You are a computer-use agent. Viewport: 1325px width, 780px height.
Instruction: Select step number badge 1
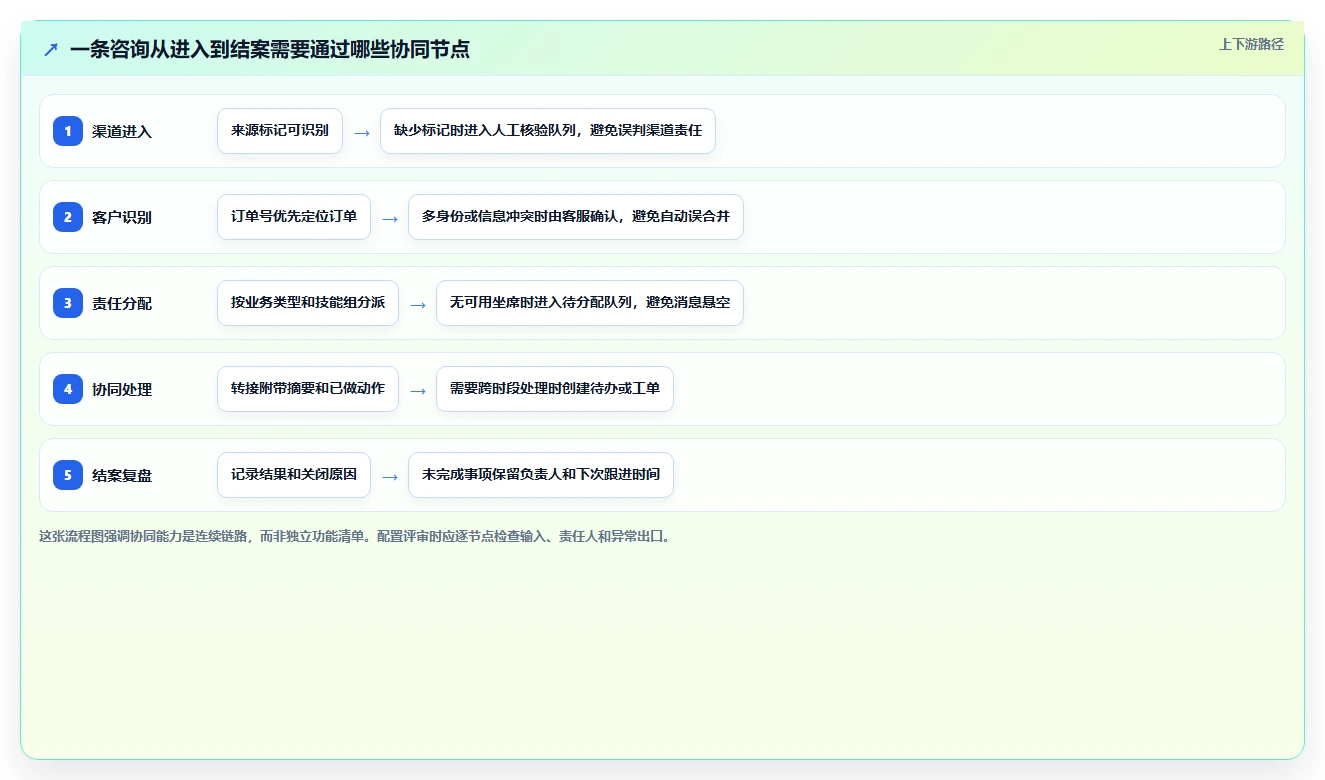[x=68, y=131]
